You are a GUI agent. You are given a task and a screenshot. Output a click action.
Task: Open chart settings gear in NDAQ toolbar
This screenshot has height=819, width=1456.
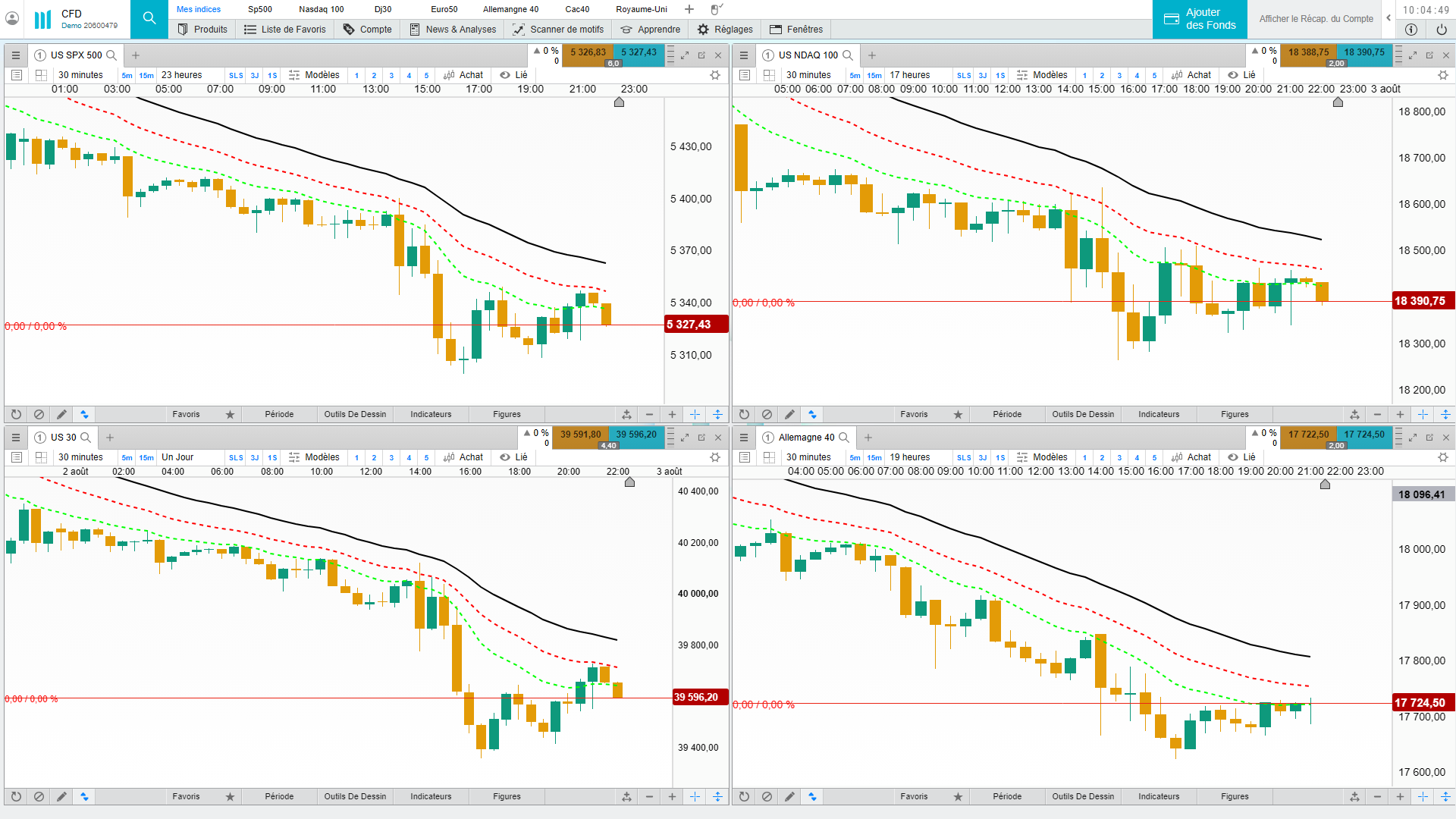(x=1442, y=75)
